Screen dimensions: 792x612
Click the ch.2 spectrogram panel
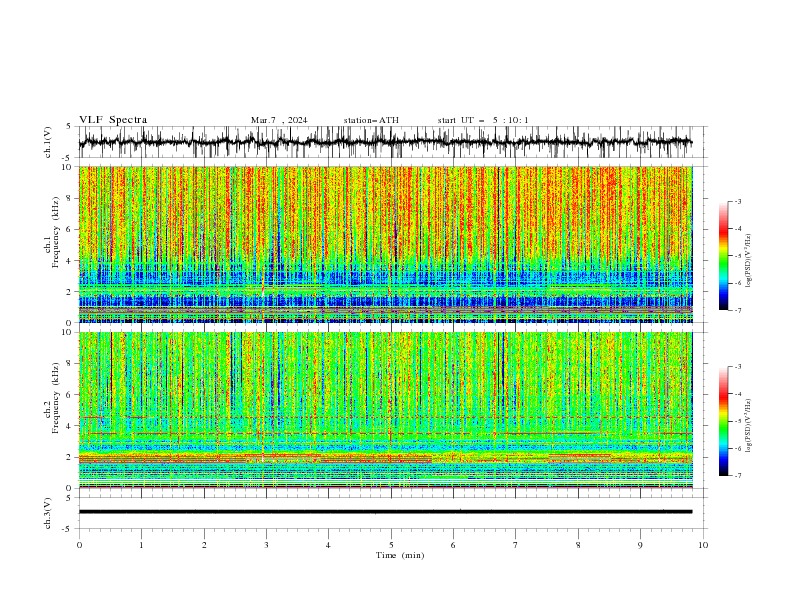click(385, 410)
